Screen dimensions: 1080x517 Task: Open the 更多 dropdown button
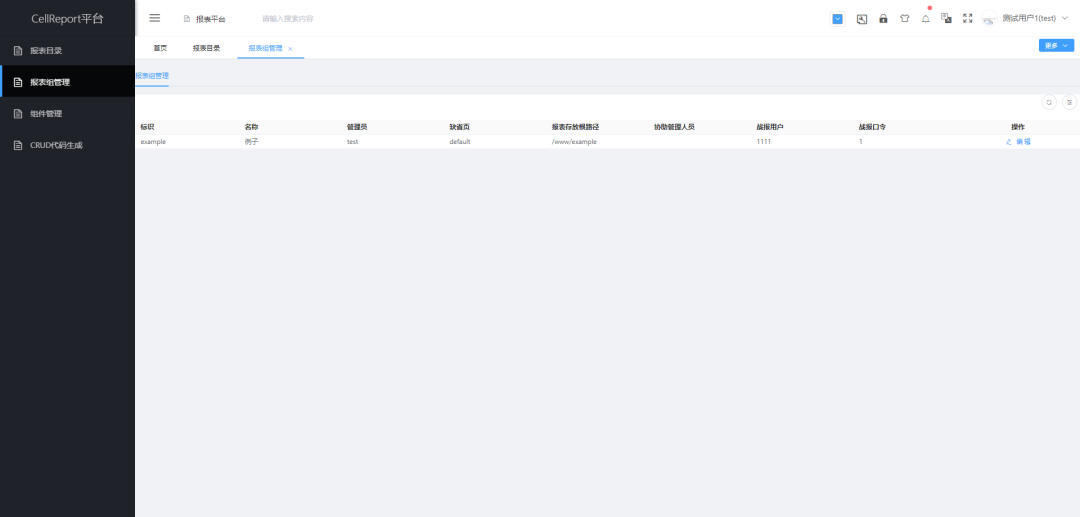pos(1056,45)
